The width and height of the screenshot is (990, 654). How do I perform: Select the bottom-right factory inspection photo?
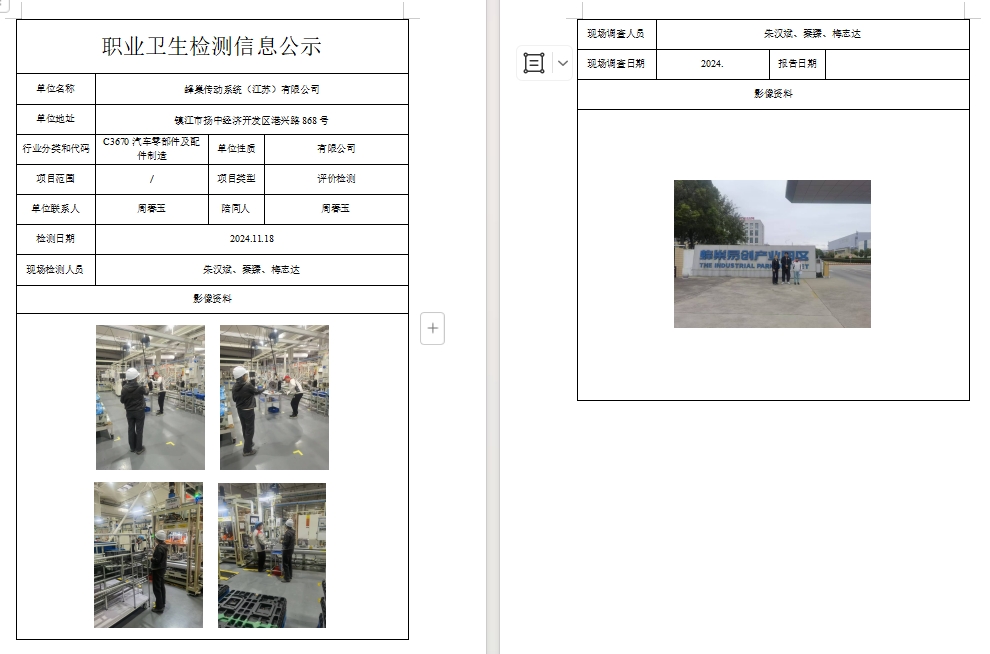[272, 555]
